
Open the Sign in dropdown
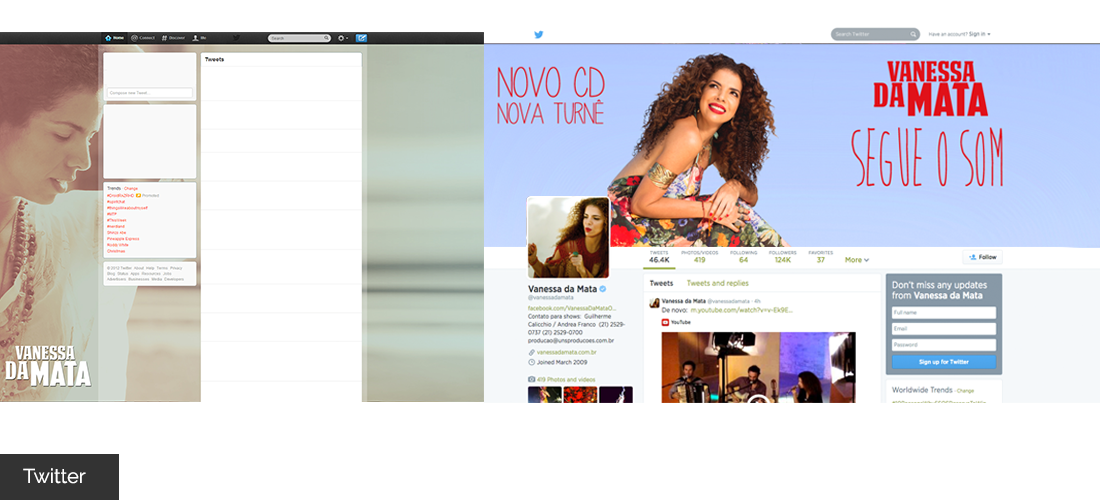click(x=979, y=34)
